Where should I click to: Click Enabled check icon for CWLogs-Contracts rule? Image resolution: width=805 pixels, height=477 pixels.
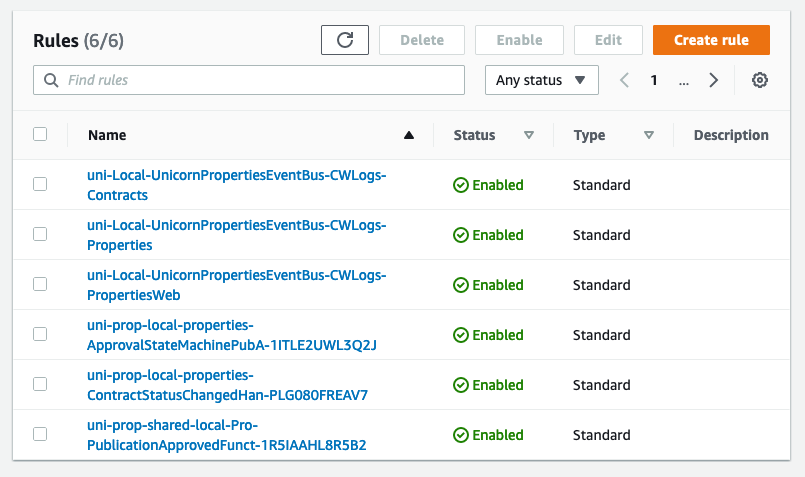point(461,185)
